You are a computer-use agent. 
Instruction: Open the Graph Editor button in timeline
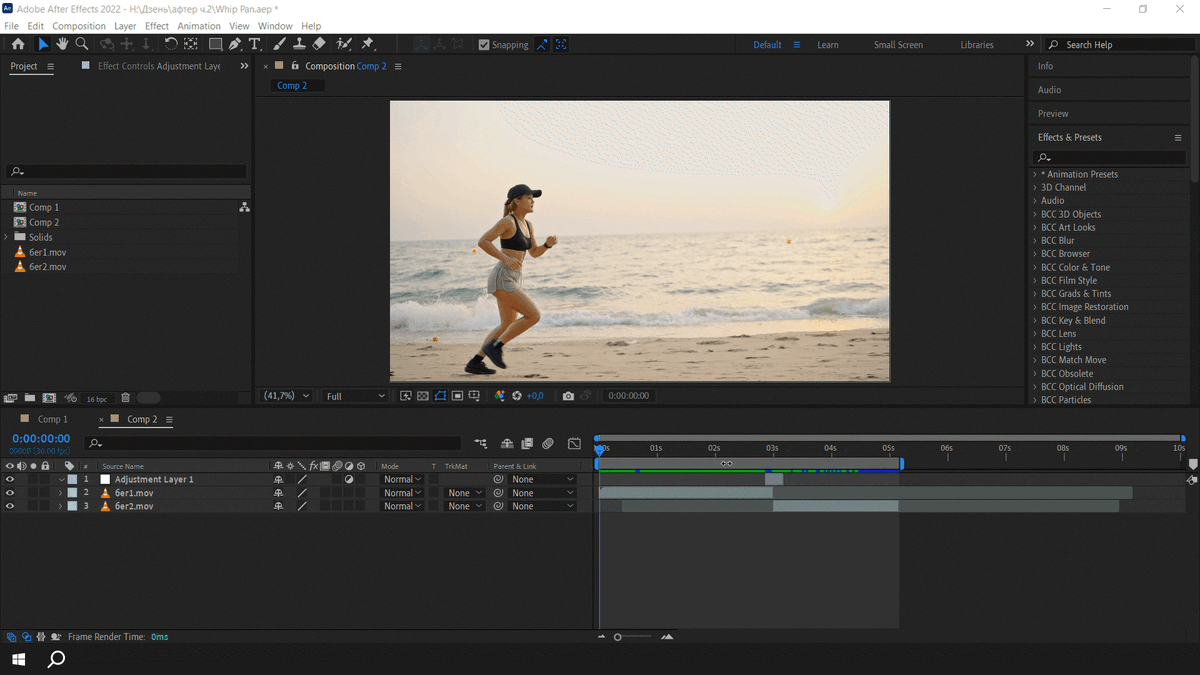click(574, 444)
